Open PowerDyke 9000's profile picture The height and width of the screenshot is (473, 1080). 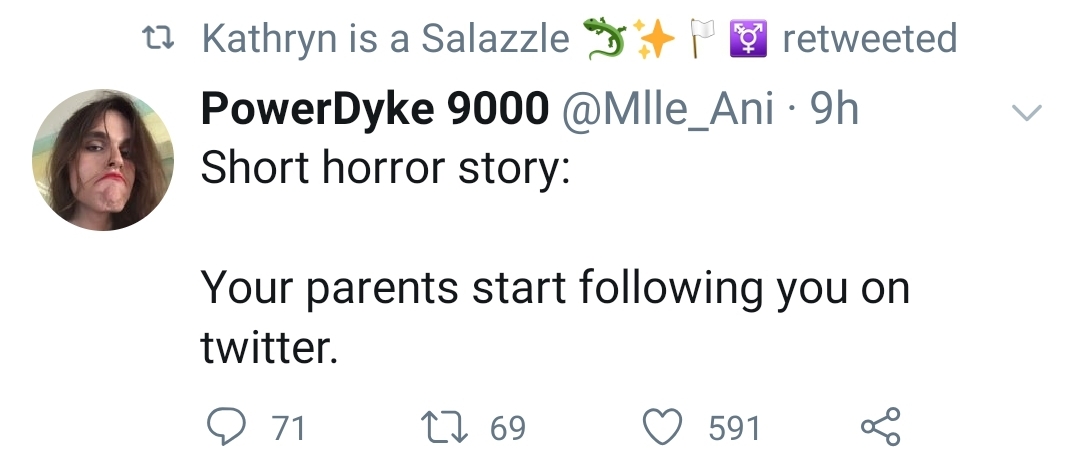[x=103, y=160]
